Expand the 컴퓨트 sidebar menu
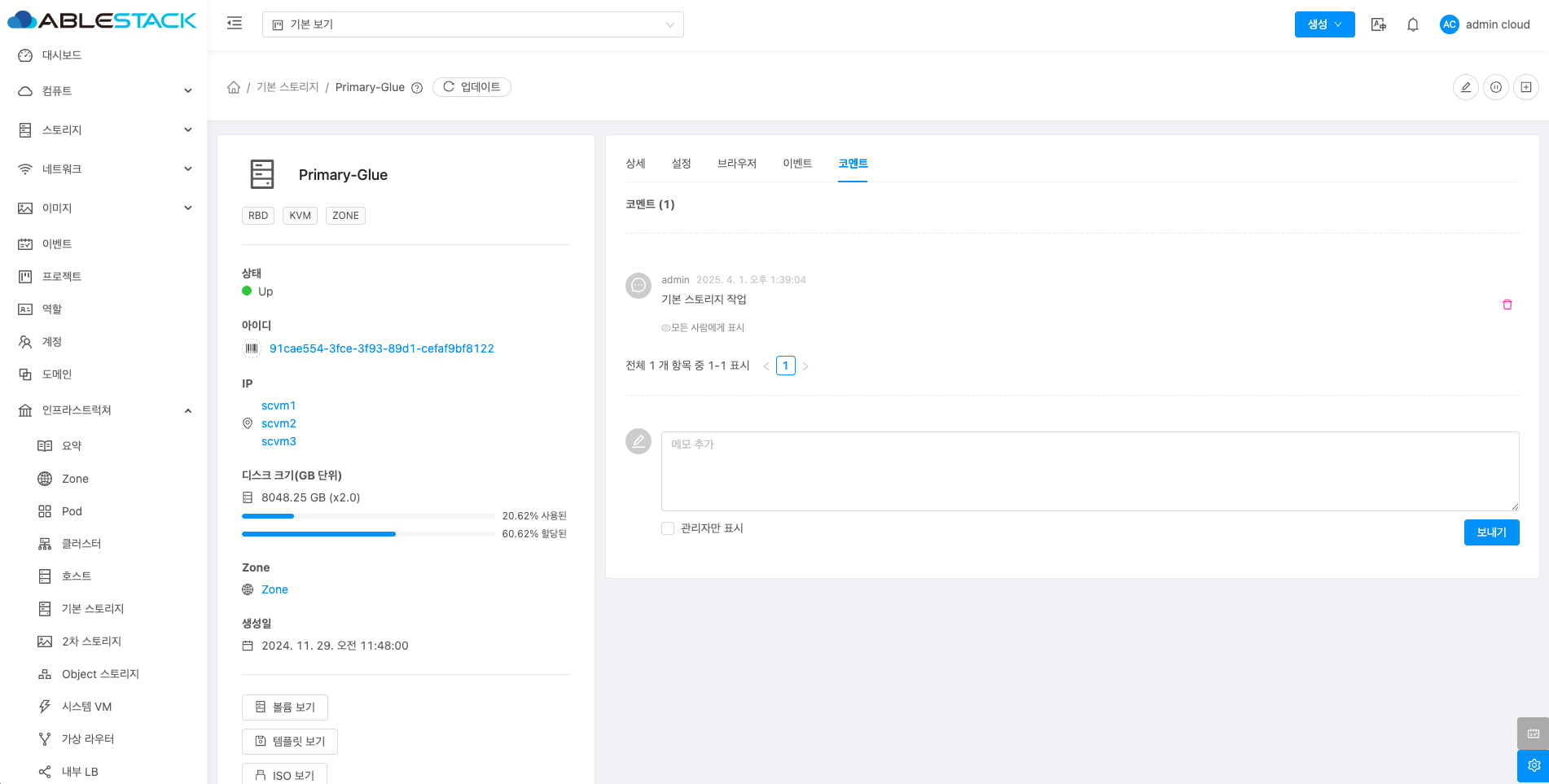This screenshot has width=1549, height=784. pyautogui.click(x=104, y=91)
